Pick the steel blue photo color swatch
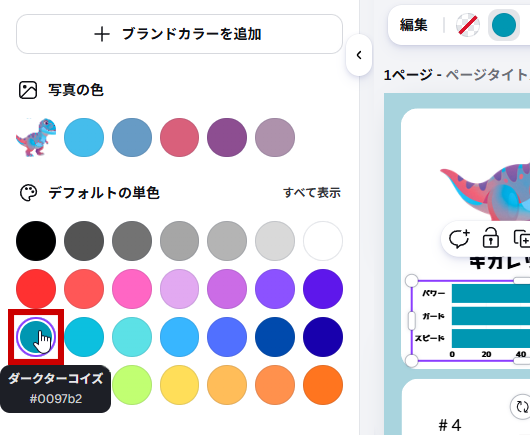530x435 pixels. coord(132,137)
